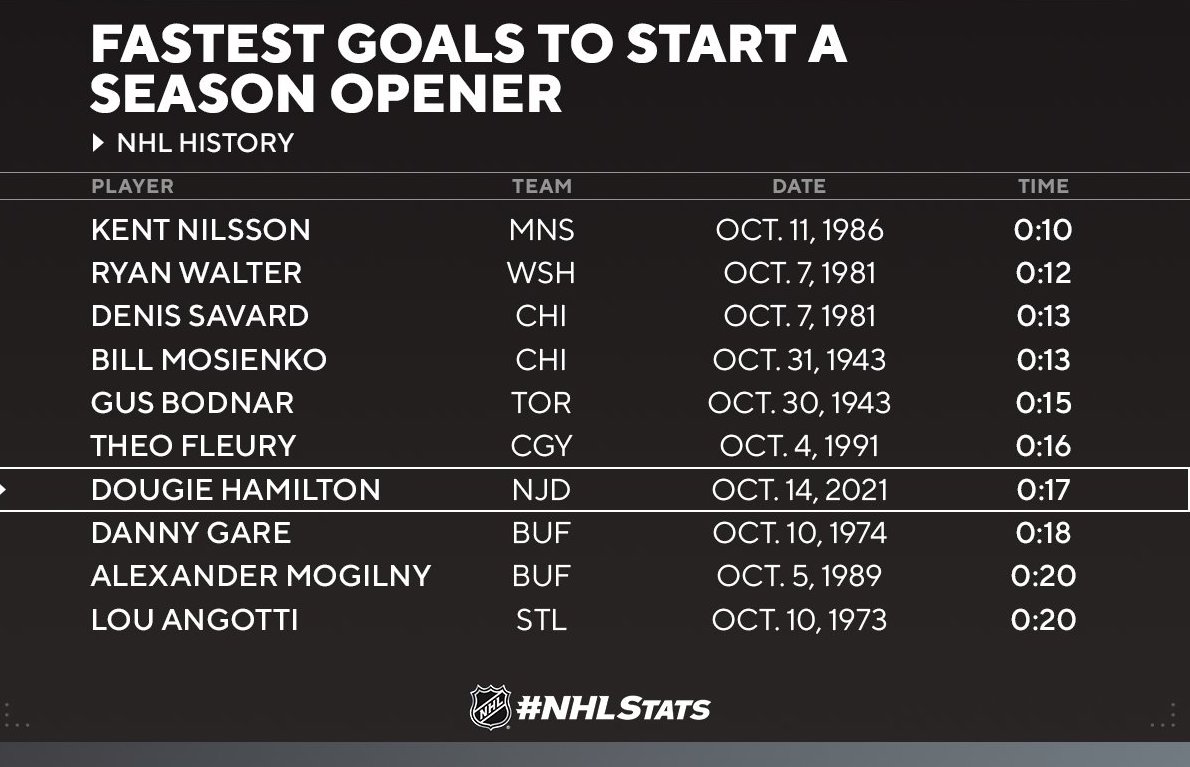
Task: Select the TIME column header
Action: tap(1043, 186)
